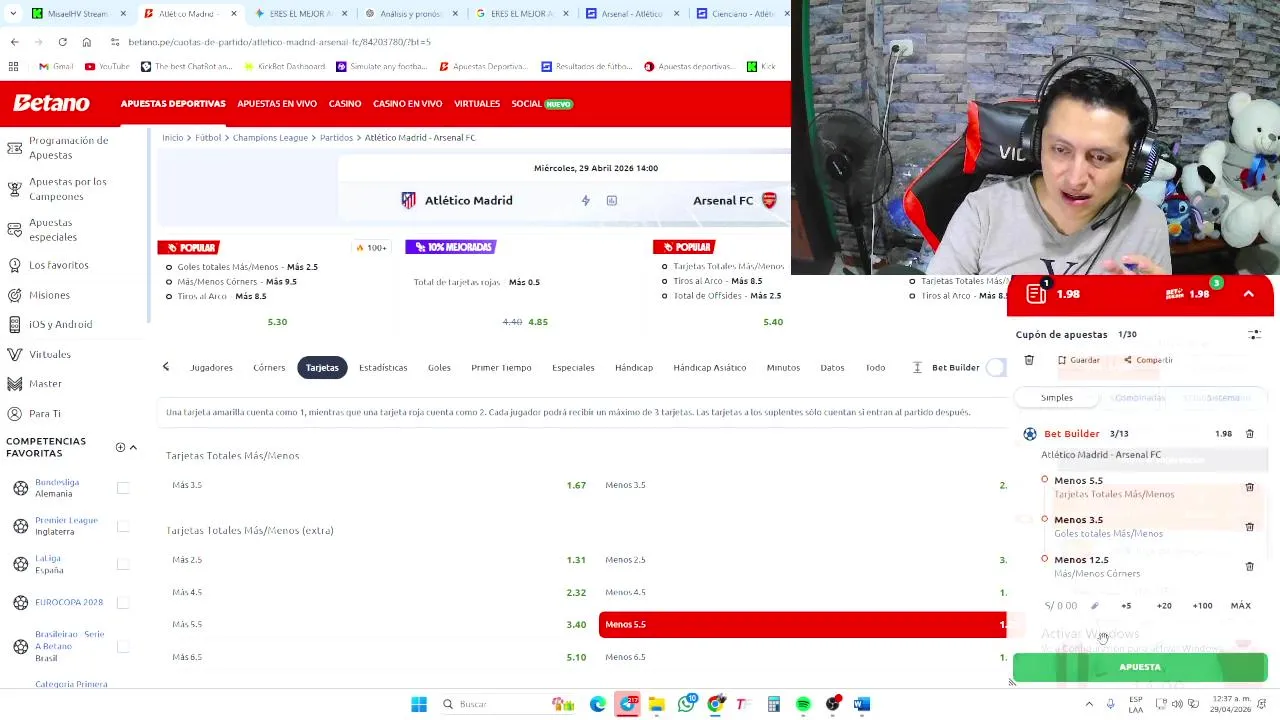Click the pencil icon beside the stake amount
This screenshot has height=720, width=1280.
pyautogui.click(x=1094, y=606)
